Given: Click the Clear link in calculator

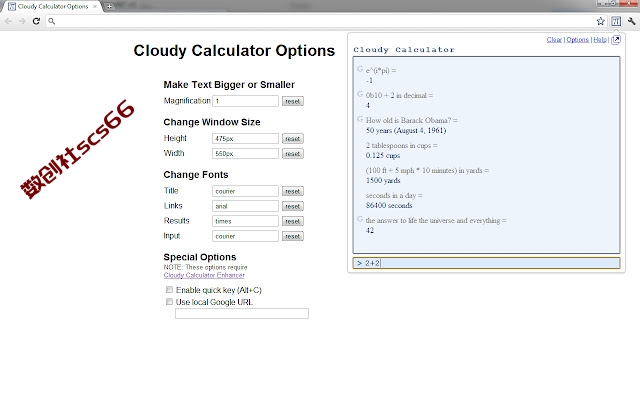Looking at the screenshot, I should [554, 40].
